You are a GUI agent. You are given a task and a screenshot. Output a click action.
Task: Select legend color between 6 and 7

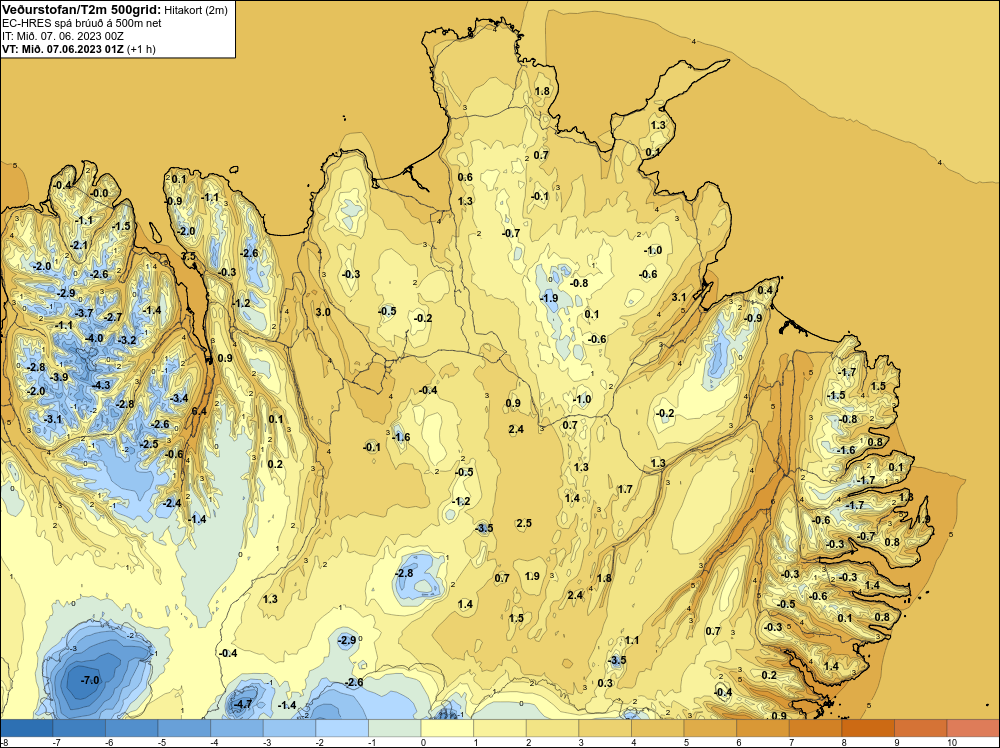point(763,728)
